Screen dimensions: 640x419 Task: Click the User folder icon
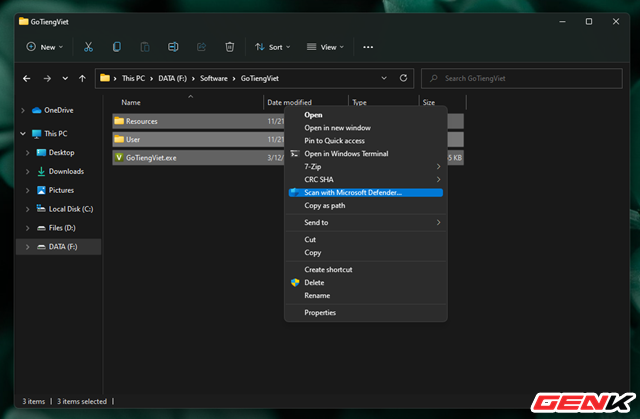pos(119,139)
